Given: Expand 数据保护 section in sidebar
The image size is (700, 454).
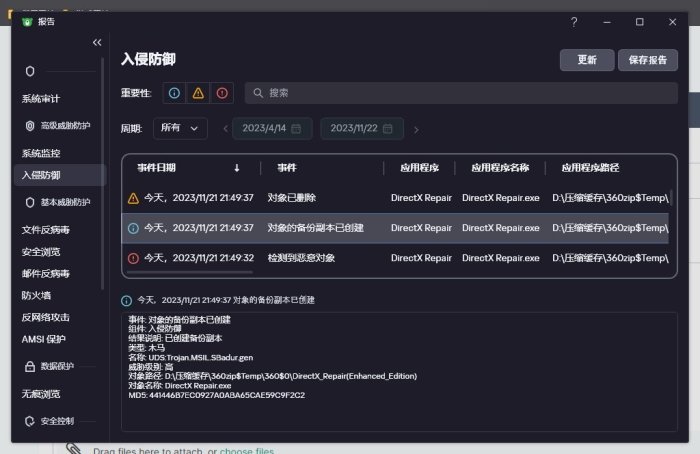Looking at the screenshot, I should tap(58, 367).
